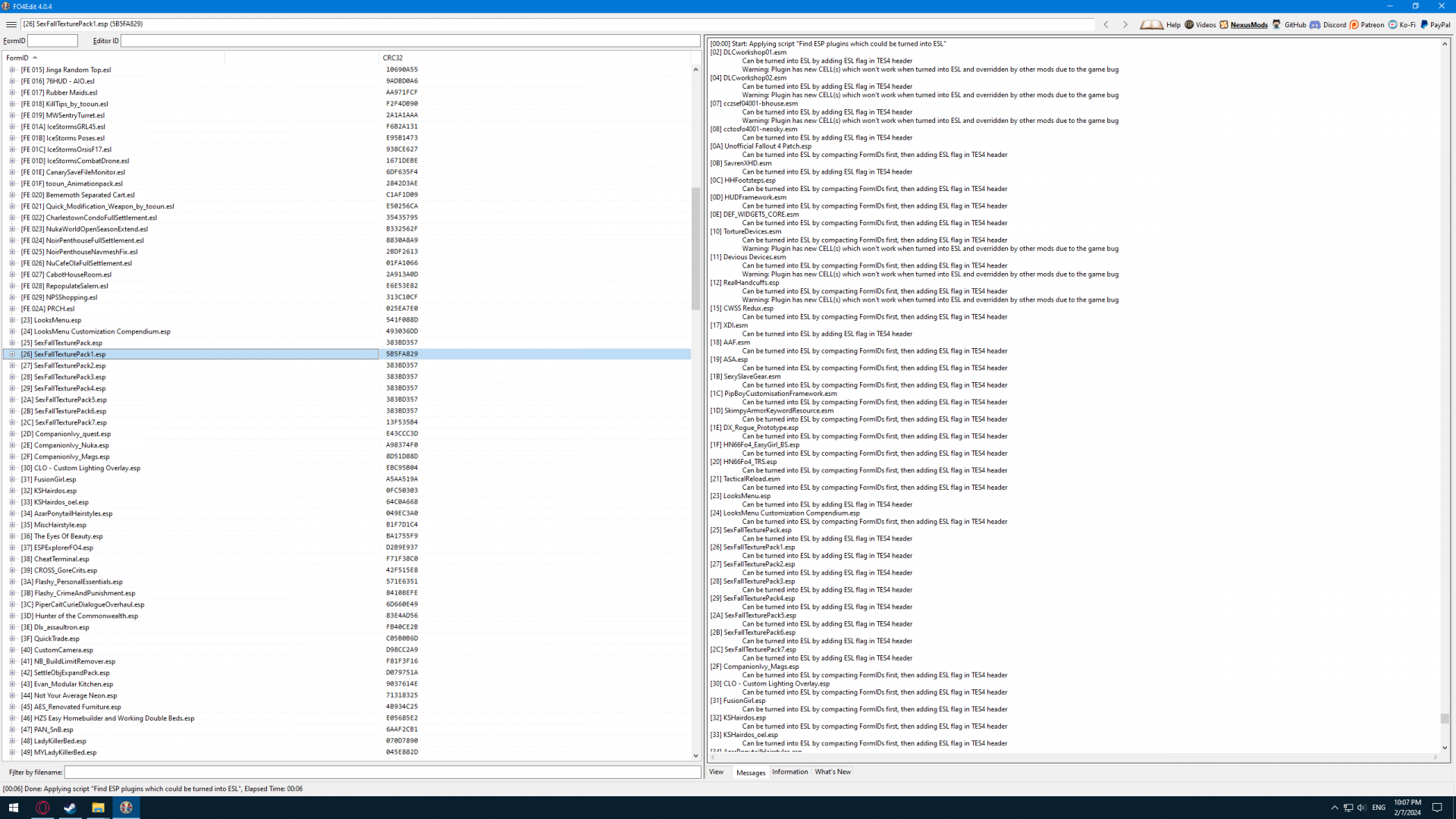Expand the FusionGirl.esp plugin node

(12, 479)
